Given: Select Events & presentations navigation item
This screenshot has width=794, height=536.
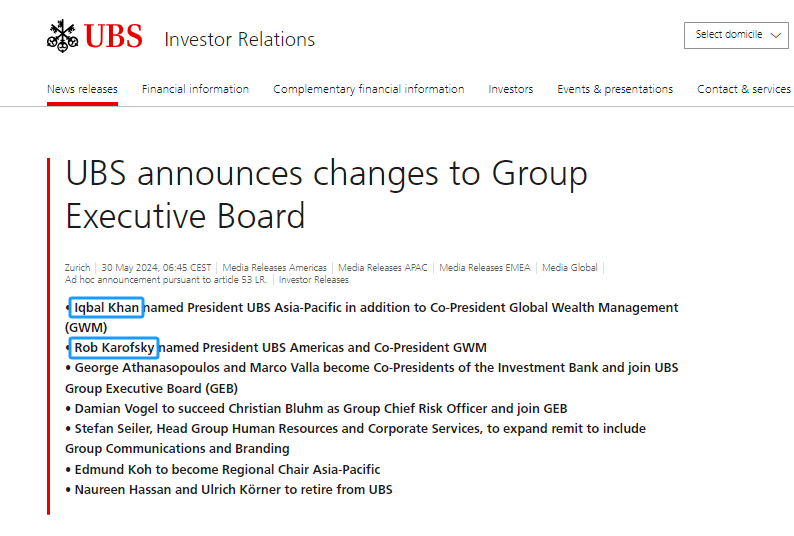Looking at the screenshot, I should pos(615,89).
